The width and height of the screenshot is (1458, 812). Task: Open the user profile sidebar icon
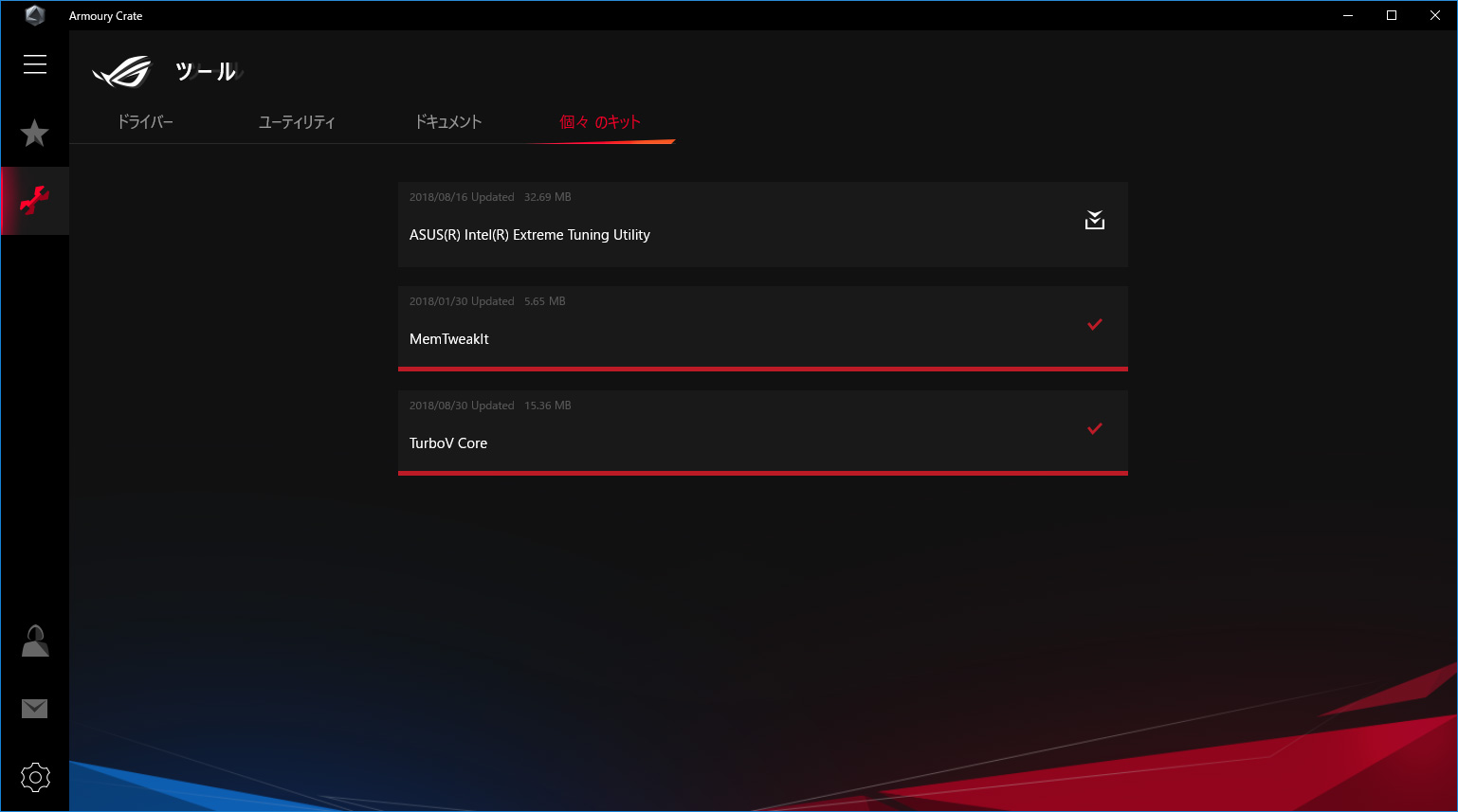click(35, 641)
